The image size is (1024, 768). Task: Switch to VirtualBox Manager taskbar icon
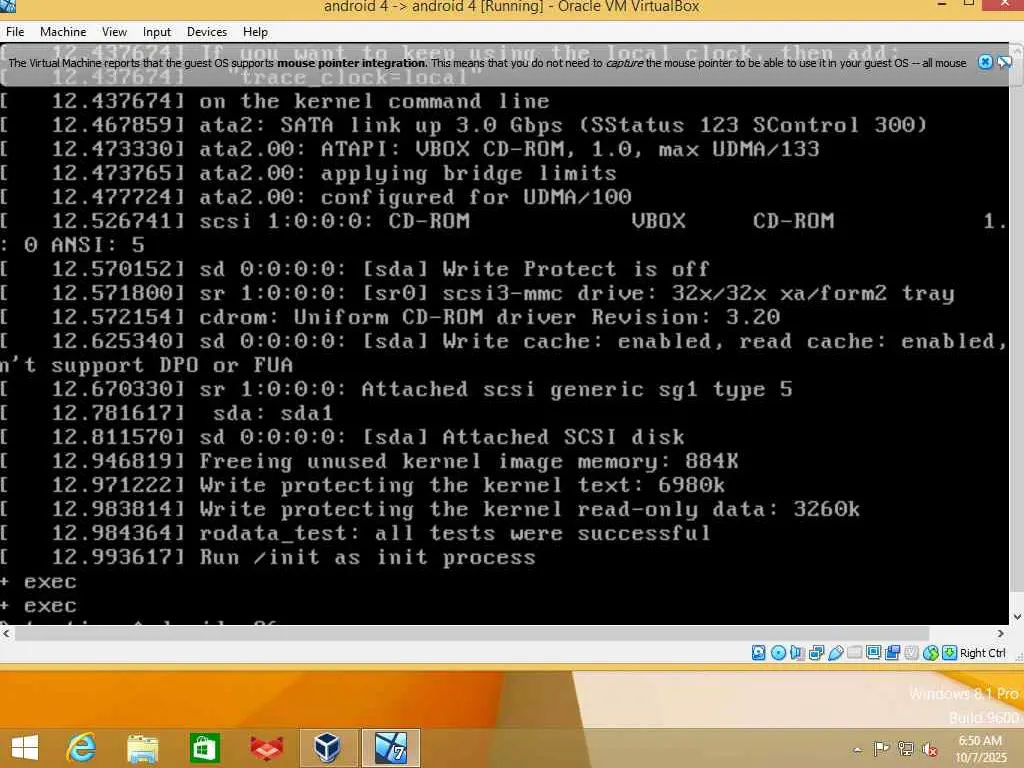[328, 748]
